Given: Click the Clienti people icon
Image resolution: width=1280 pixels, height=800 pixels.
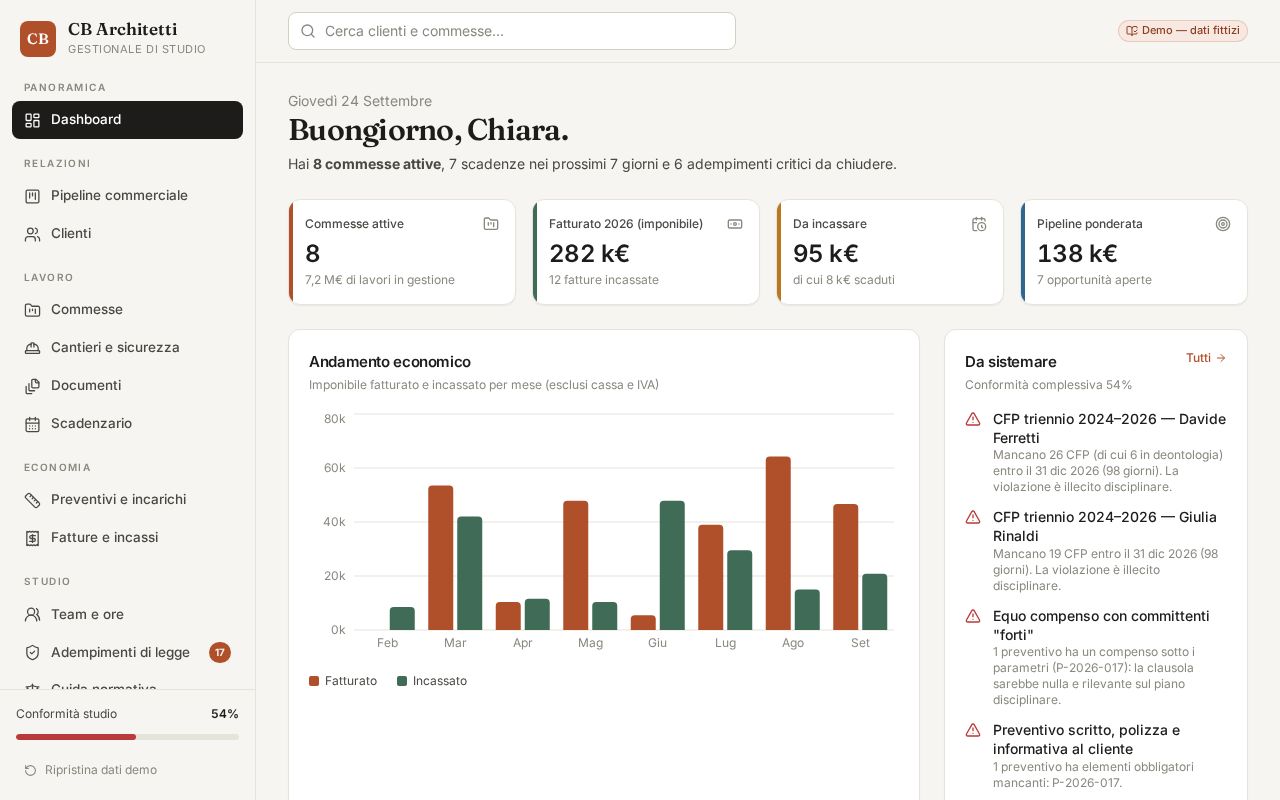Looking at the screenshot, I should pyautogui.click(x=32, y=234).
